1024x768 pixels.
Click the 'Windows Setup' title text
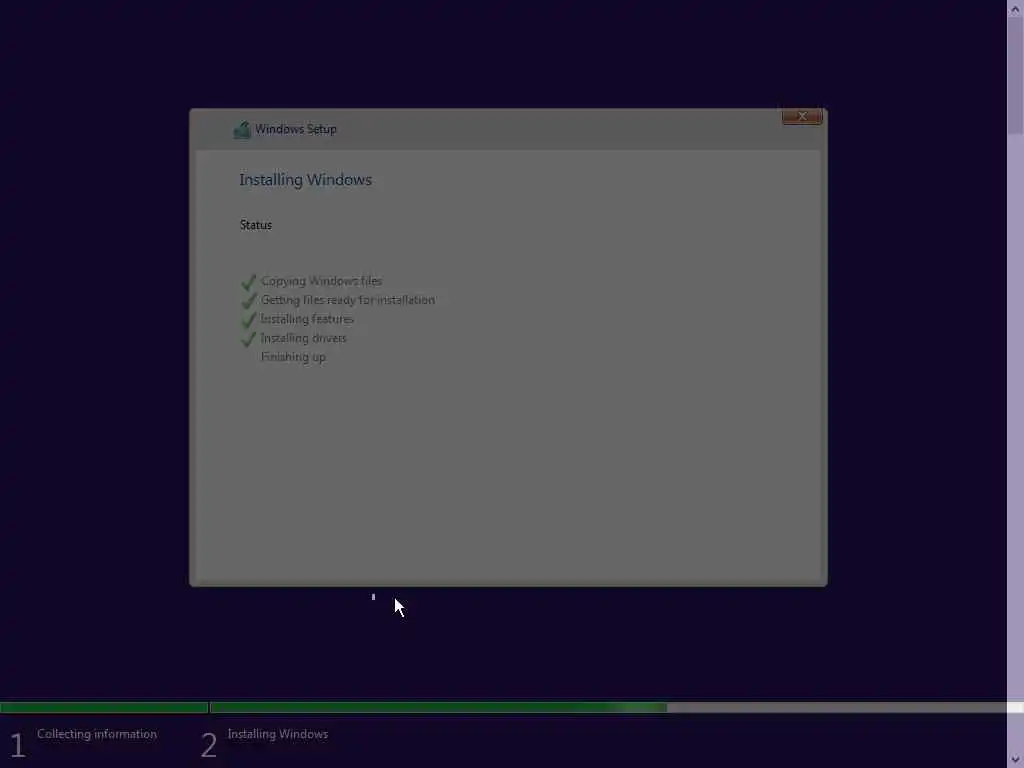(296, 129)
